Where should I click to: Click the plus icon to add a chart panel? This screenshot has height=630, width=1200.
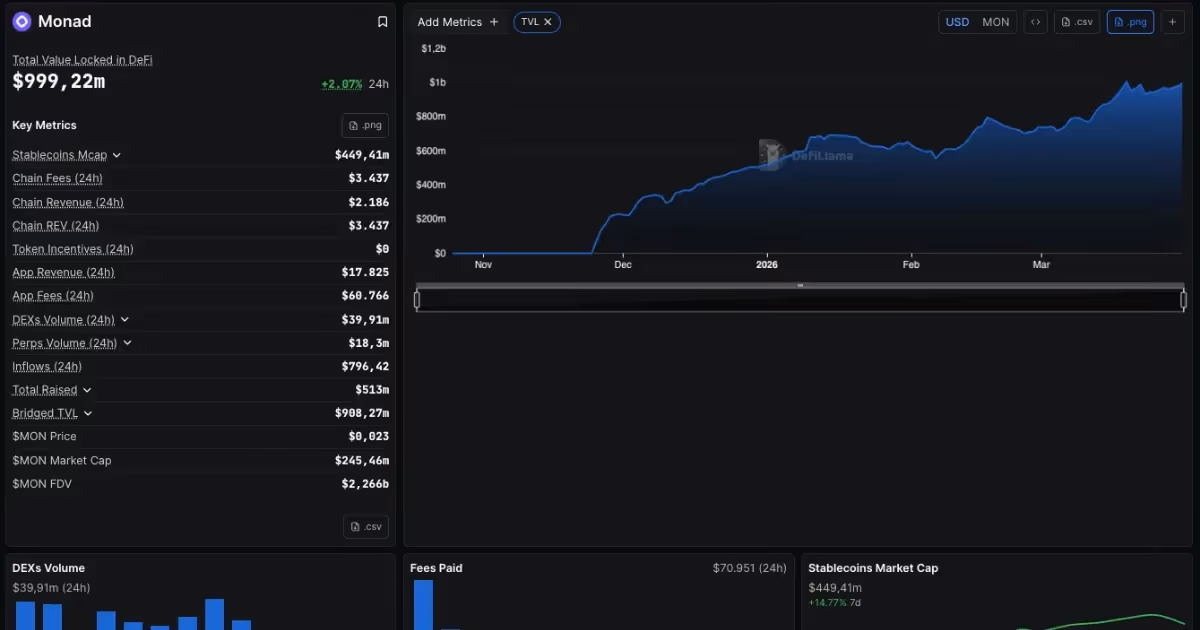pos(1172,21)
